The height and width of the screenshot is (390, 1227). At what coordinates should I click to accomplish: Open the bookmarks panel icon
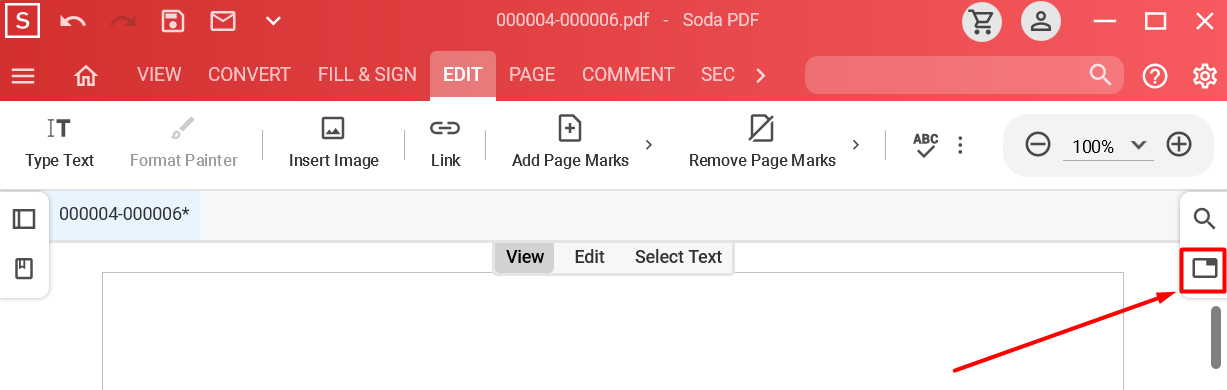[x=24, y=268]
